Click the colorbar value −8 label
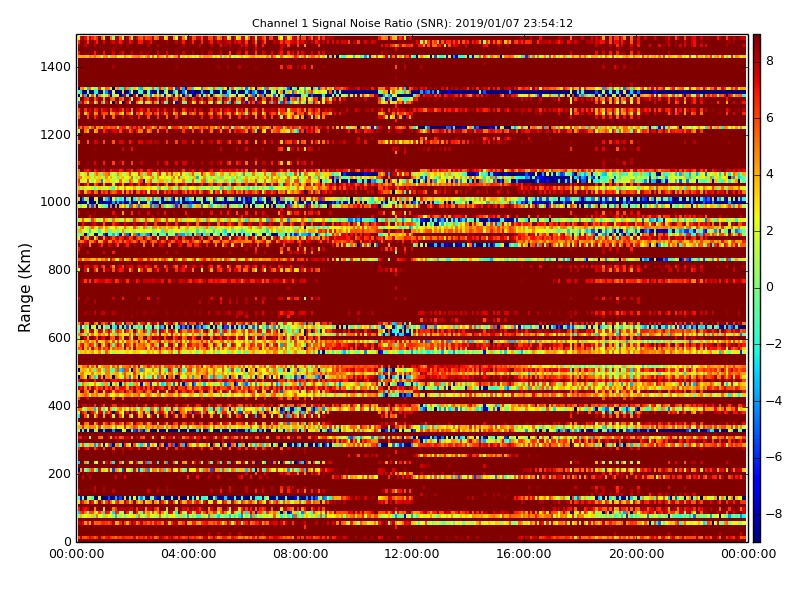 [774, 514]
